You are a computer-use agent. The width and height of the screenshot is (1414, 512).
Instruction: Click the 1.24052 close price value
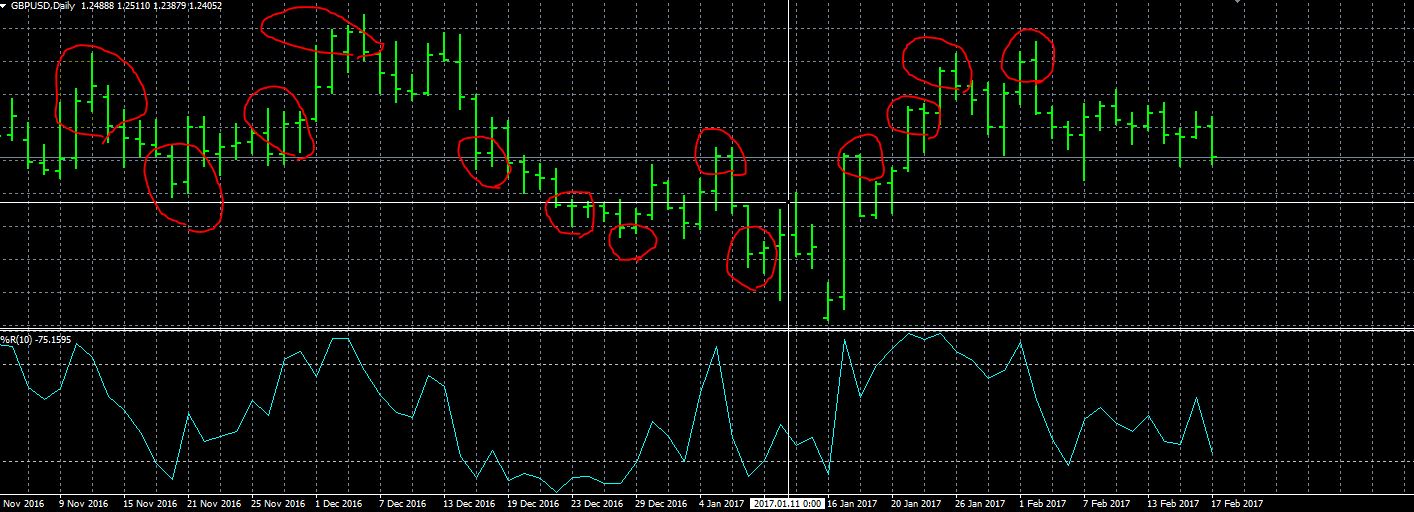click(x=205, y=6)
